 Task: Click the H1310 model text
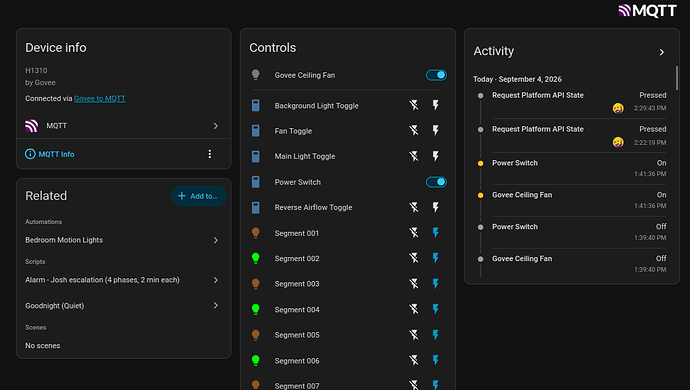36,70
